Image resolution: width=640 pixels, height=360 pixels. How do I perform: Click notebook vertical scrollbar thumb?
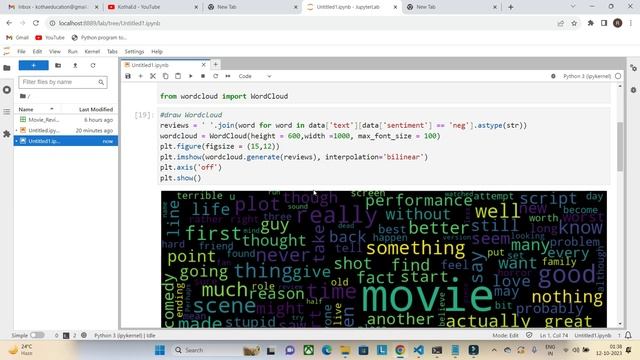tap(620, 146)
